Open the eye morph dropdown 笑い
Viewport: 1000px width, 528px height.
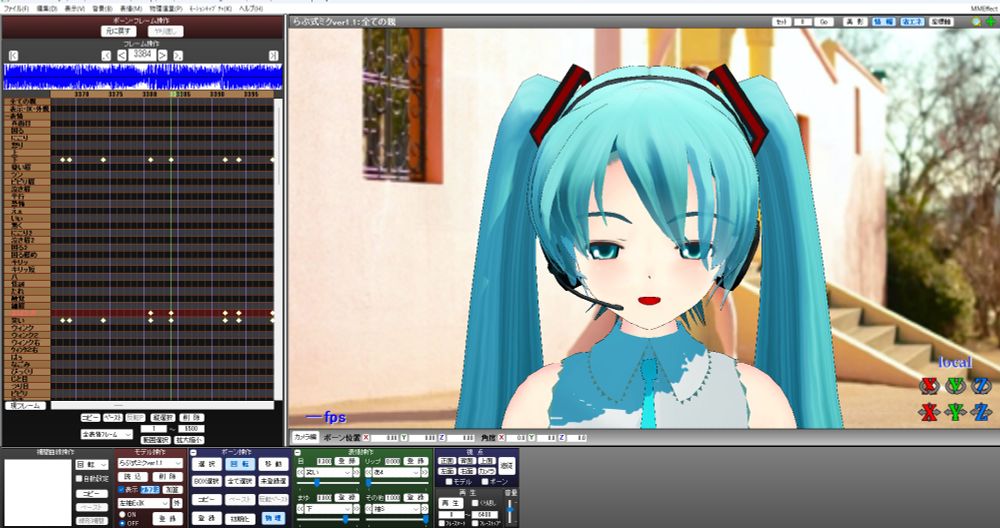[329, 473]
